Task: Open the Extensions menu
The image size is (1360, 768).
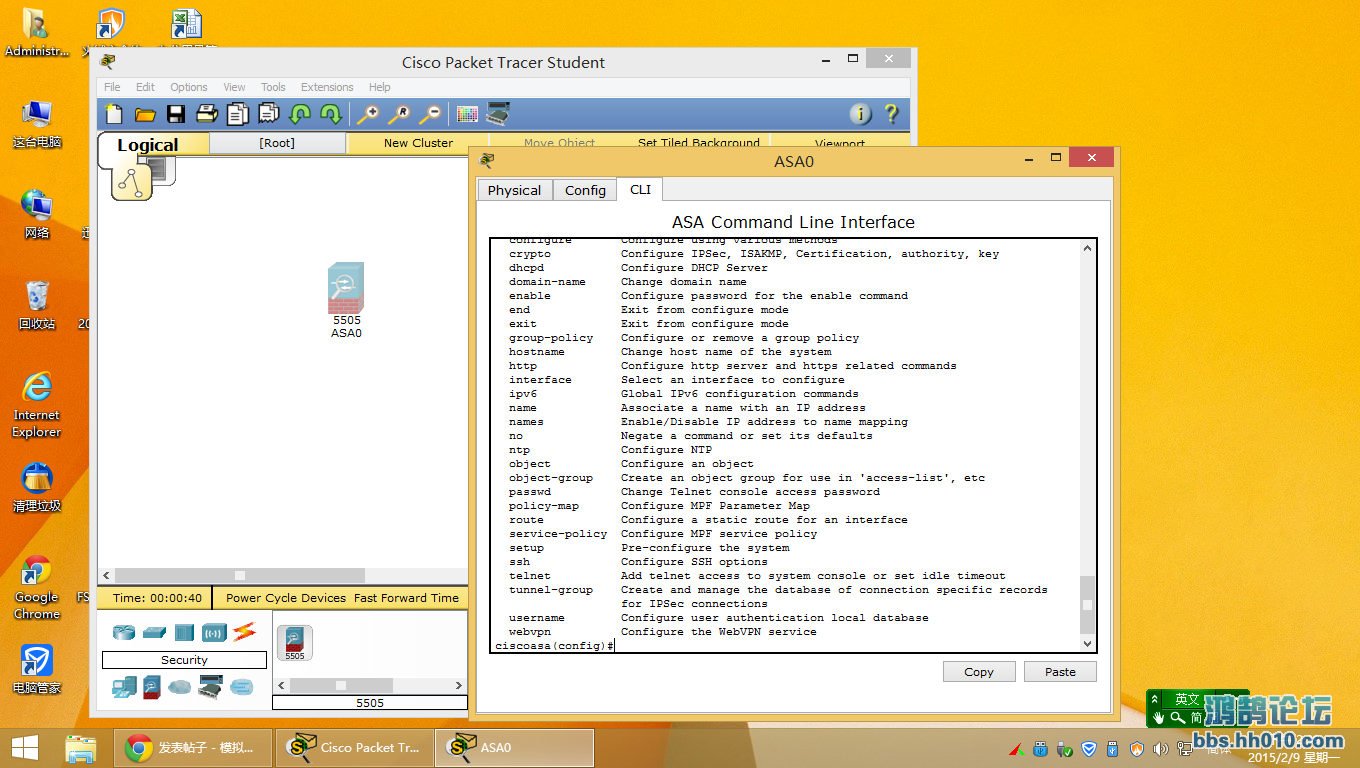Action: [x=327, y=87]
